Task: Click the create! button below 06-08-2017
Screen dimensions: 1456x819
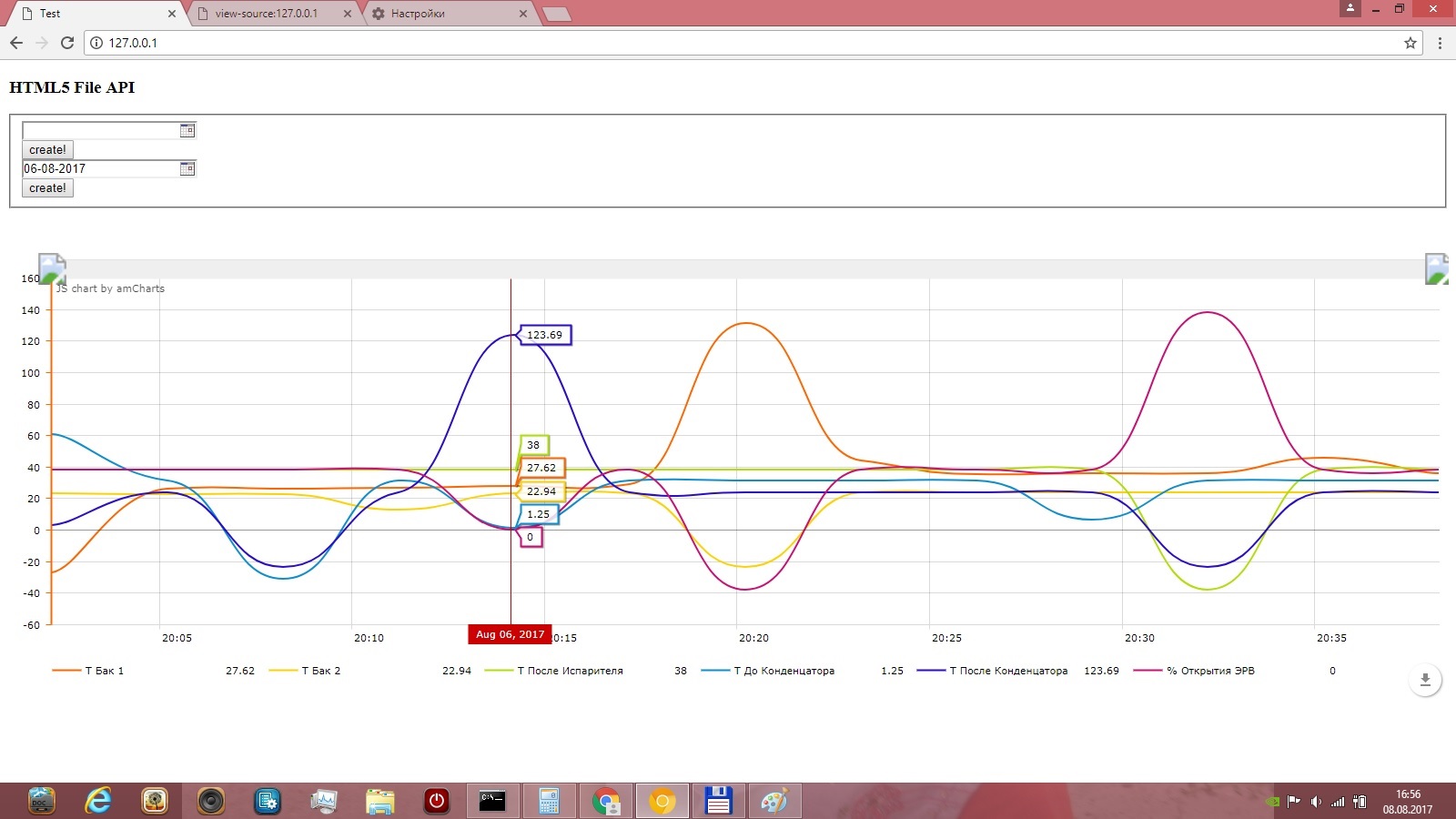Action: 47,188
